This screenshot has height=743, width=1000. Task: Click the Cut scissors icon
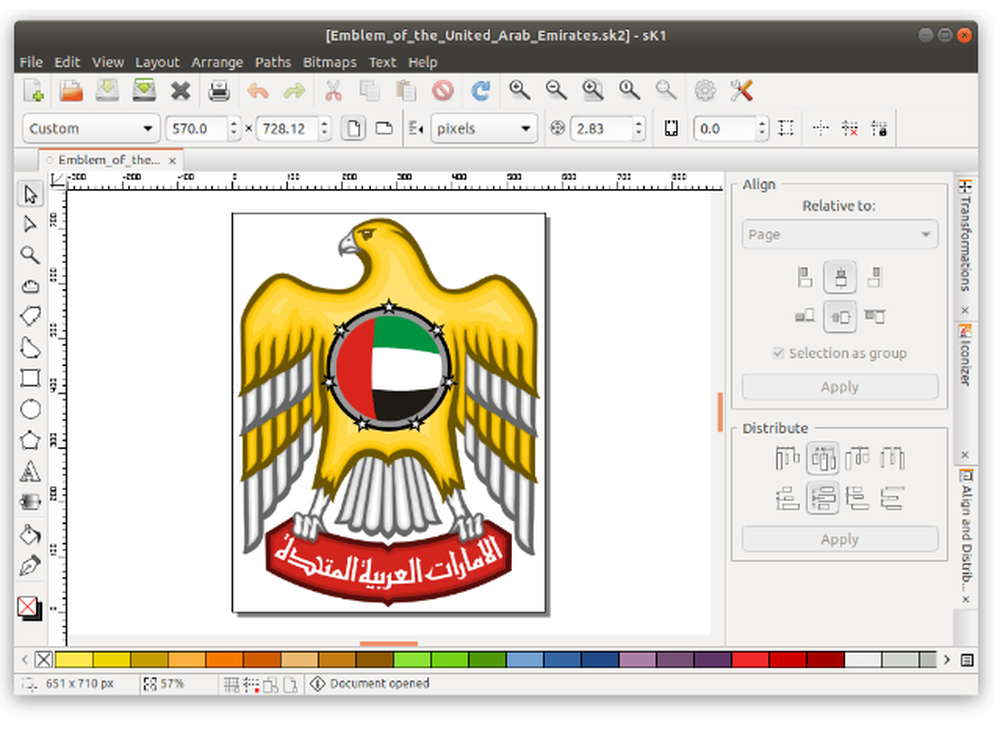coord(333,91)
